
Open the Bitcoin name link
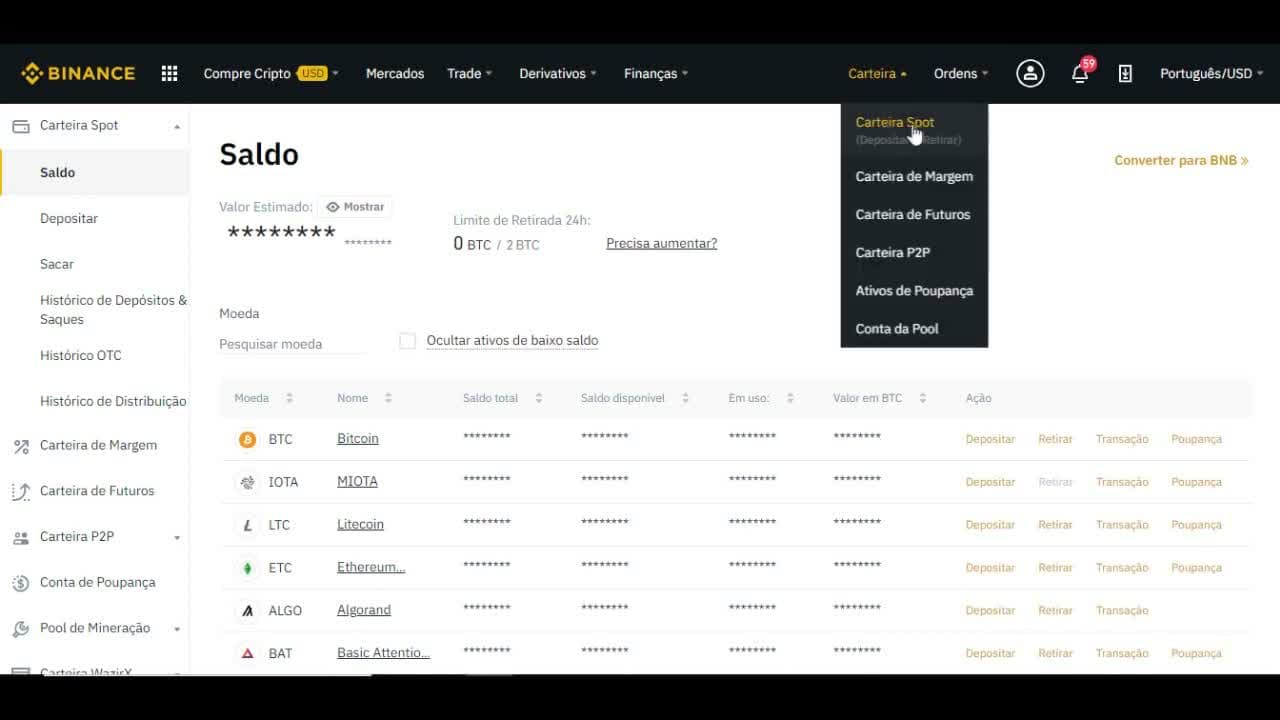[x=358, y=439]
